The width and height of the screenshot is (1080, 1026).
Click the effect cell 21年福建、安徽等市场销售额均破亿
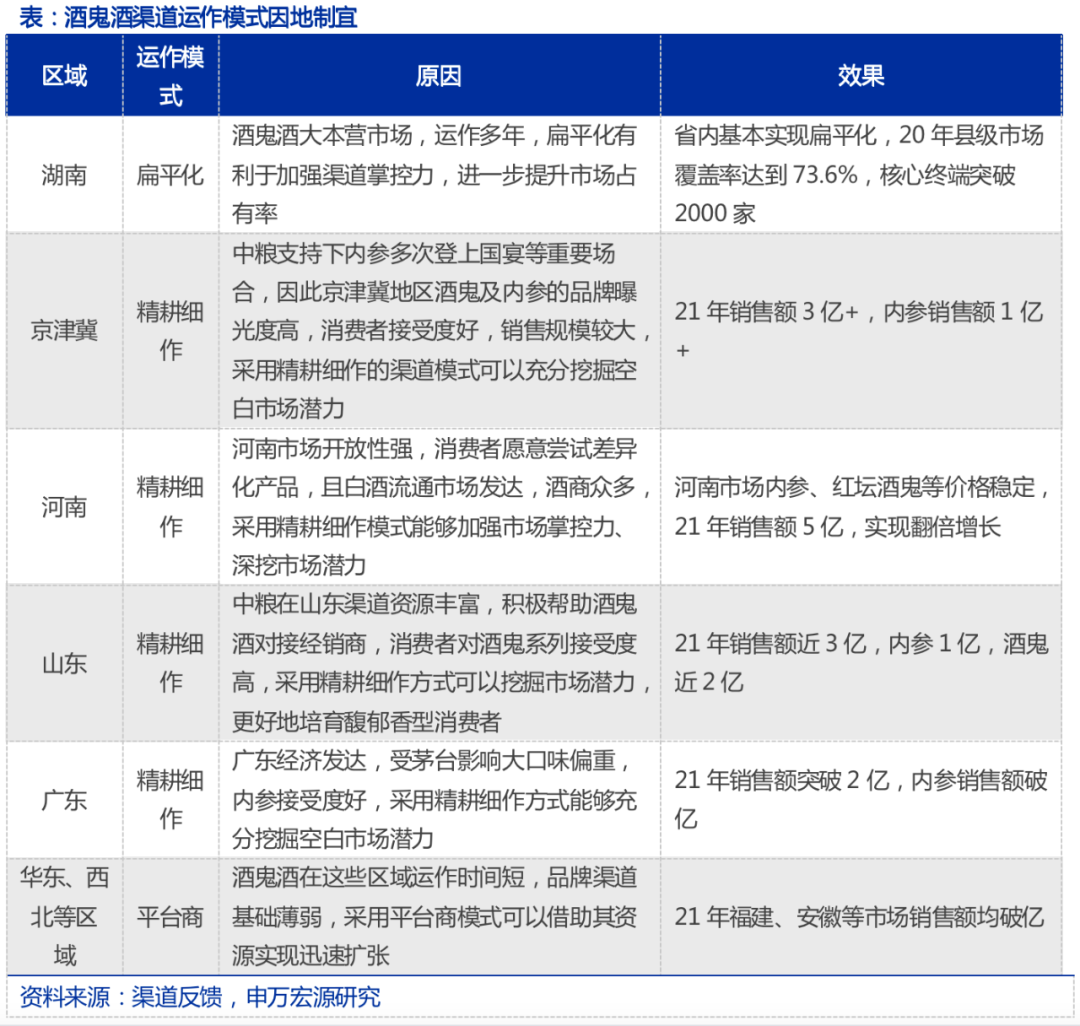pyautogui.click(x=861, y=917)
